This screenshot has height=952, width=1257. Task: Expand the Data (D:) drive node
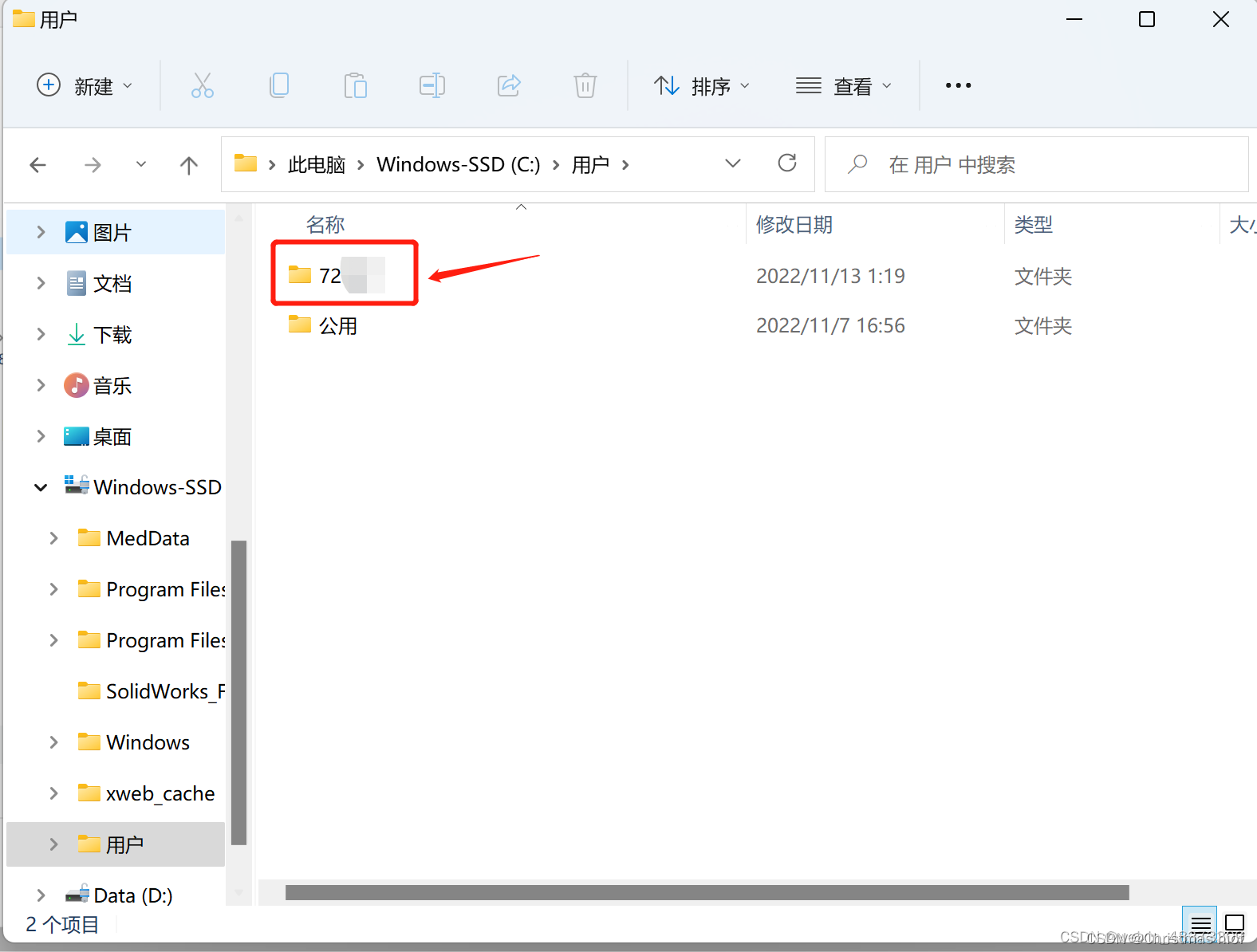[41, 895]
